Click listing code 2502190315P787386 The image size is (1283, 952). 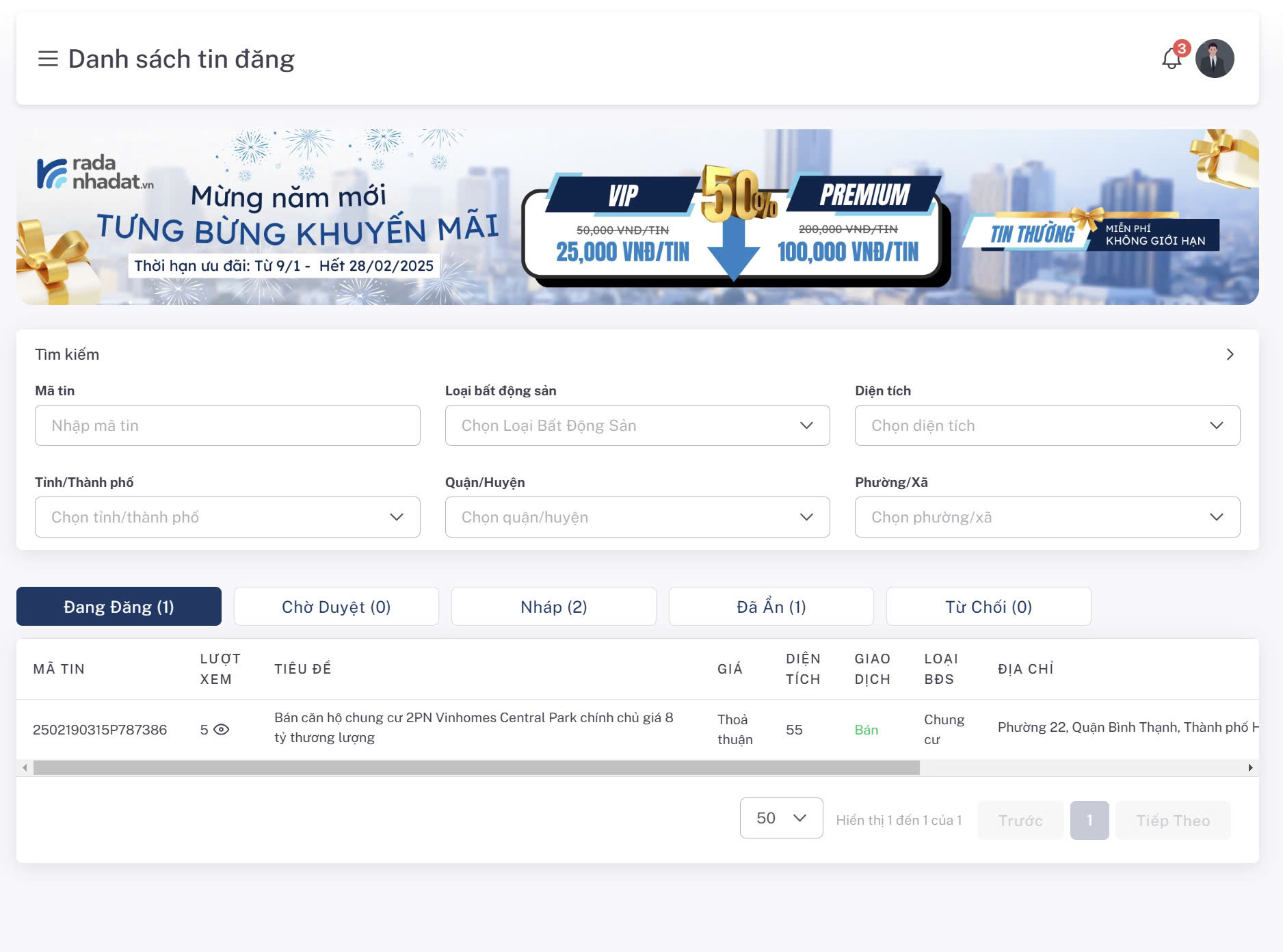click(100, 730)
